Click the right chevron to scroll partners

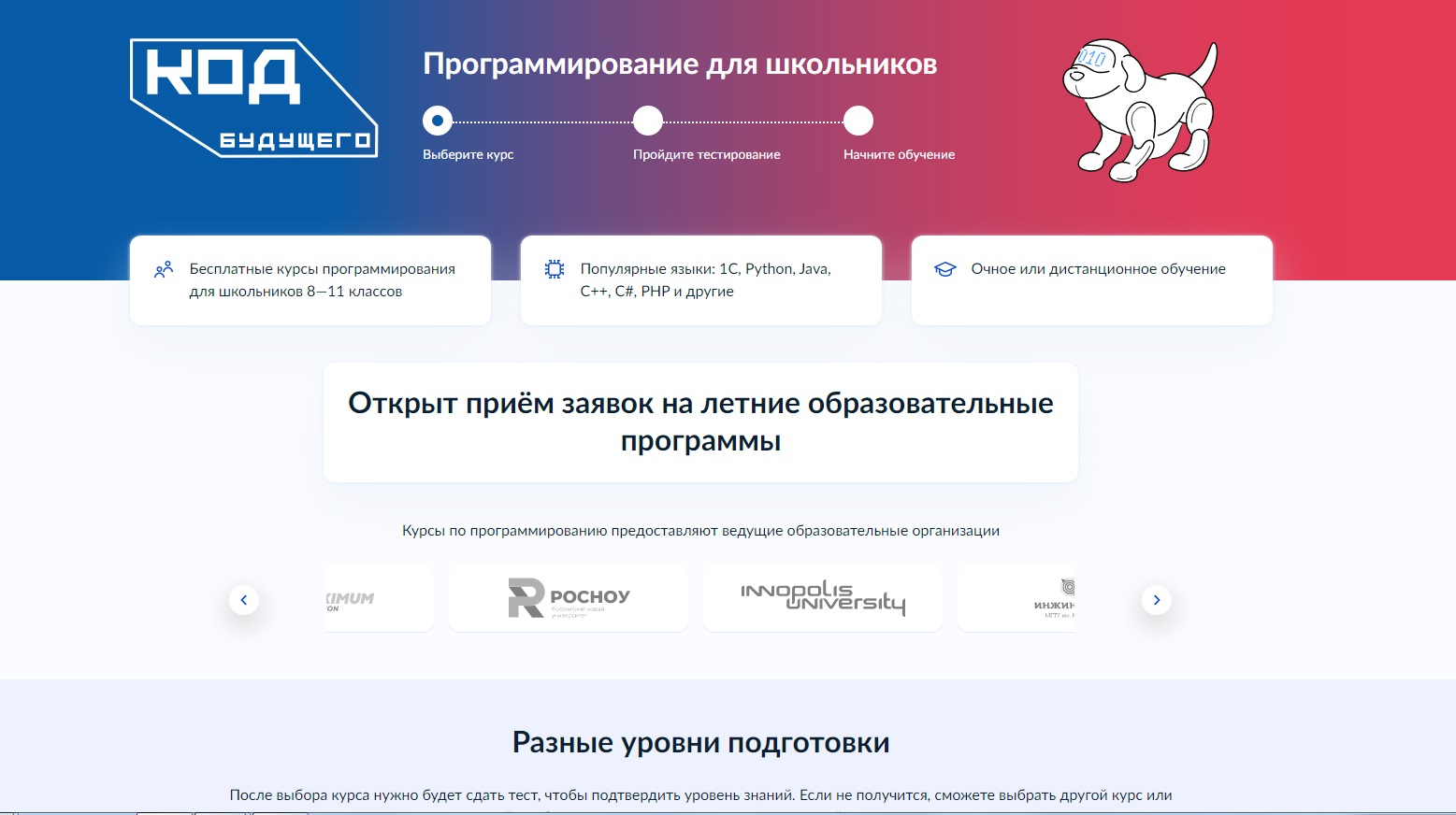[x=1156, y=599]
